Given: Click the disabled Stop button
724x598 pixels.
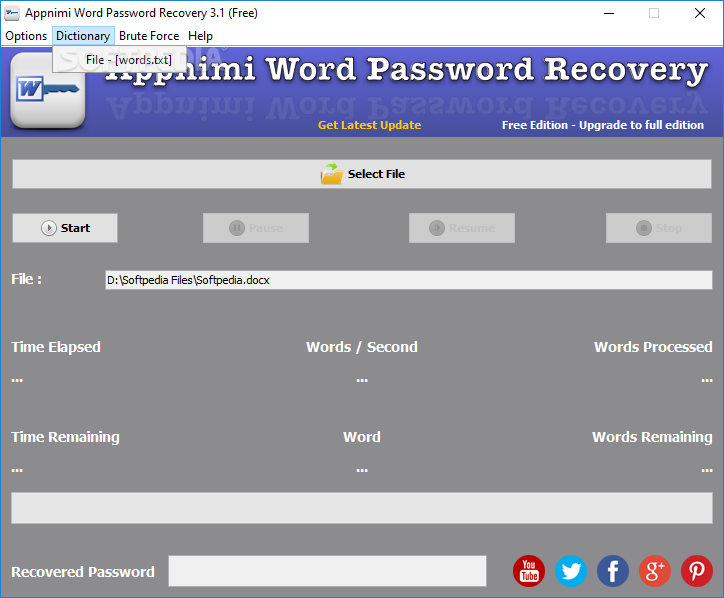Looking at the screenshot, I should coord(659,228).
